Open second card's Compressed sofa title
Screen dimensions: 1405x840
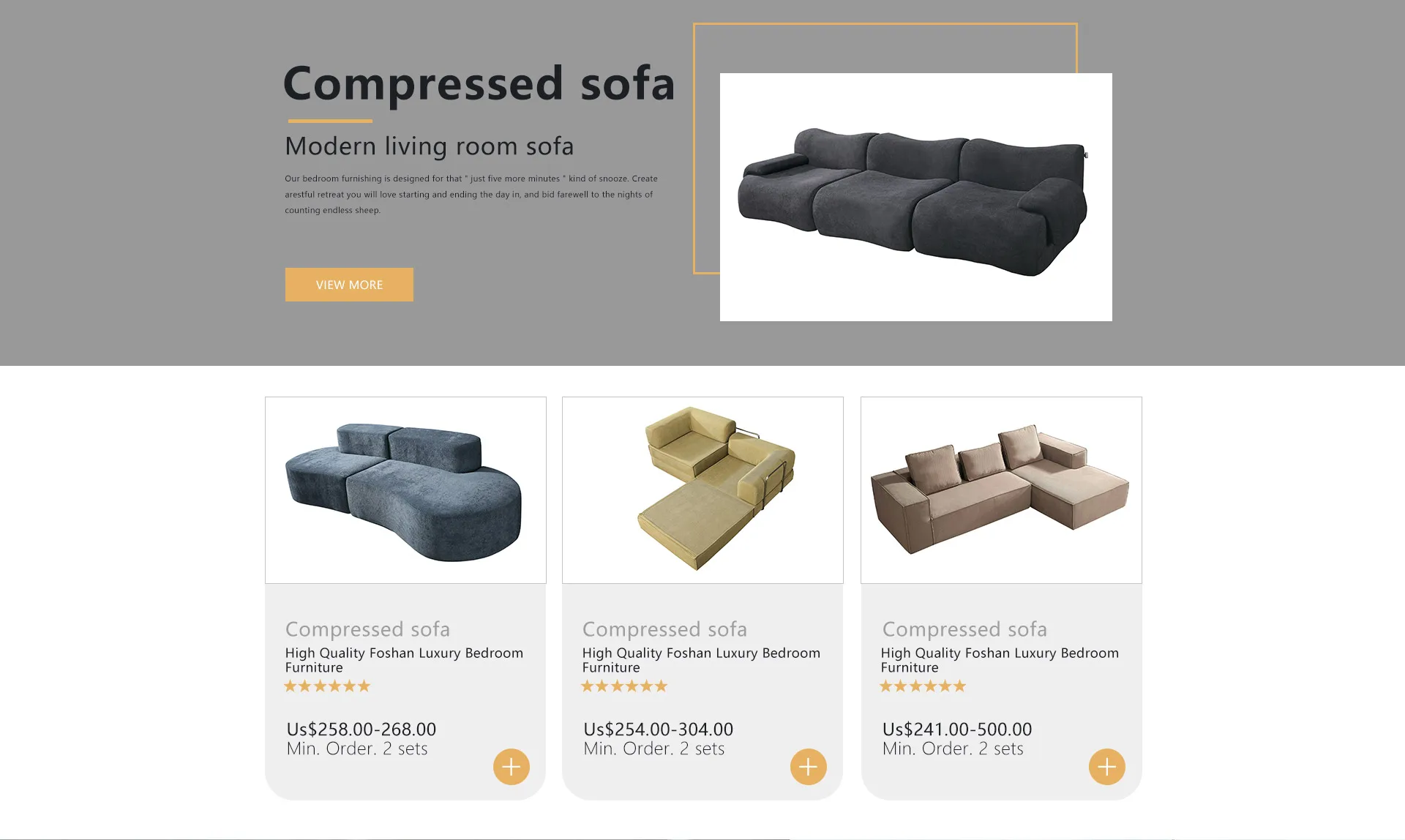[x=664, y=629]
